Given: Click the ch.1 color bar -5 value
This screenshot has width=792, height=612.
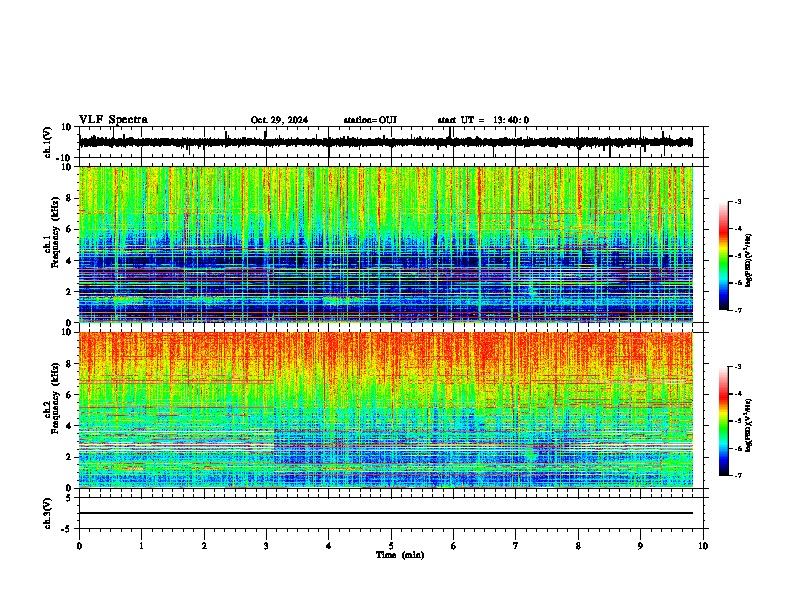Looking at the screenshot, I should [x=738, y=256].
